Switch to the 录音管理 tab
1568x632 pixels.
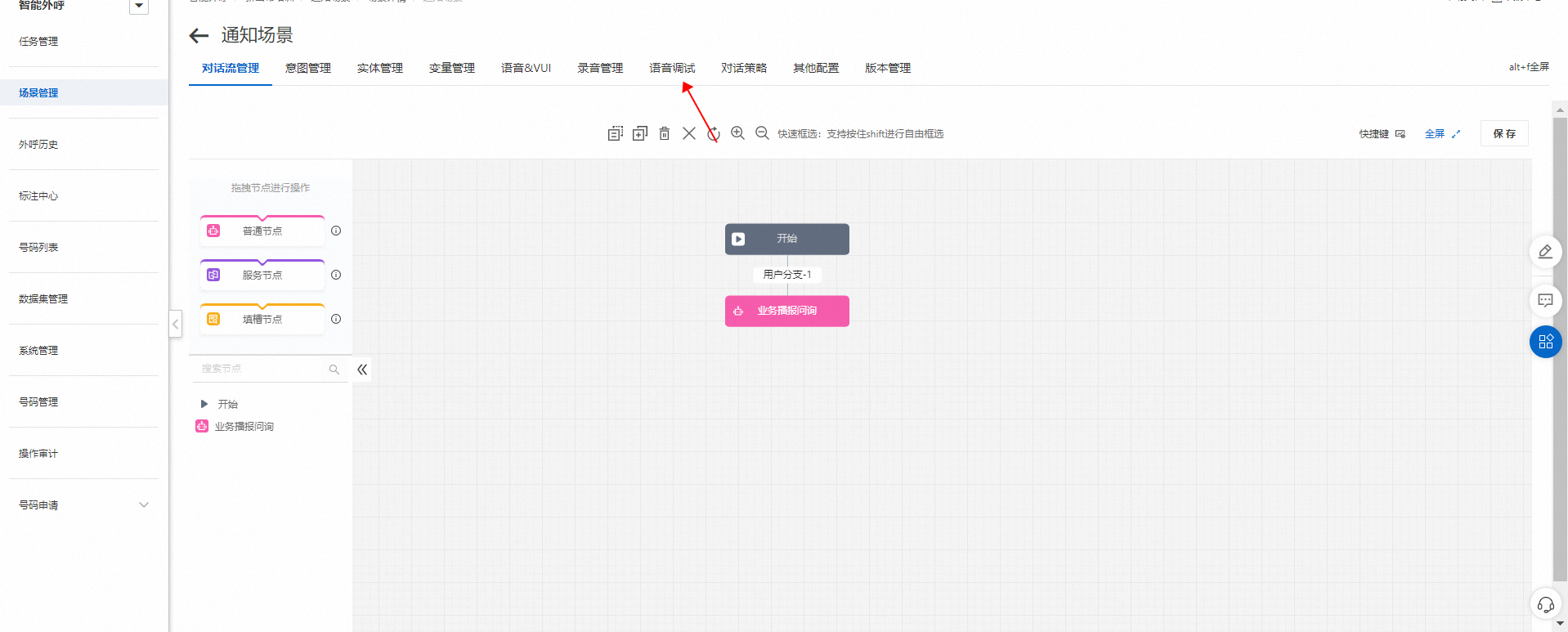[x=600, y=68]
